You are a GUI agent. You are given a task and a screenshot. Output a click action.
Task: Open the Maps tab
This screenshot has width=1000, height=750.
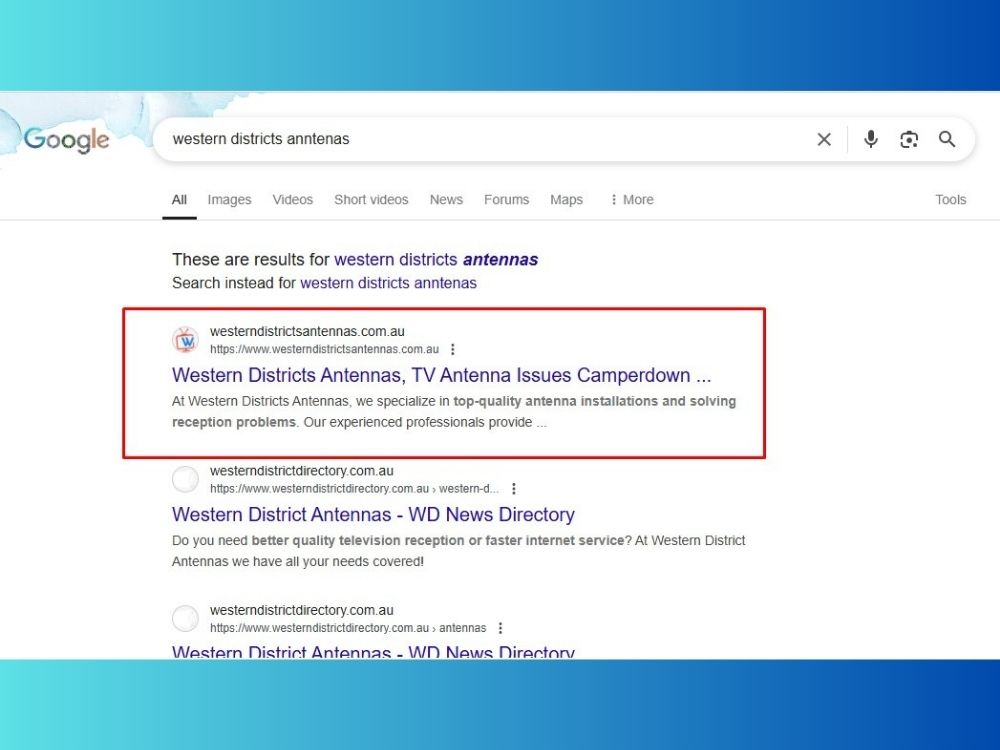coord(566,200)
